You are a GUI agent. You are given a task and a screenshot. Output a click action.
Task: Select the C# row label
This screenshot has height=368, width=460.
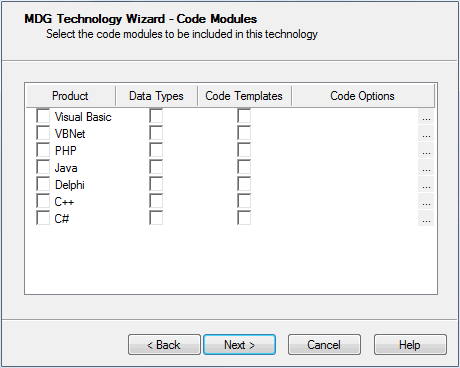[x=62, y=219]
